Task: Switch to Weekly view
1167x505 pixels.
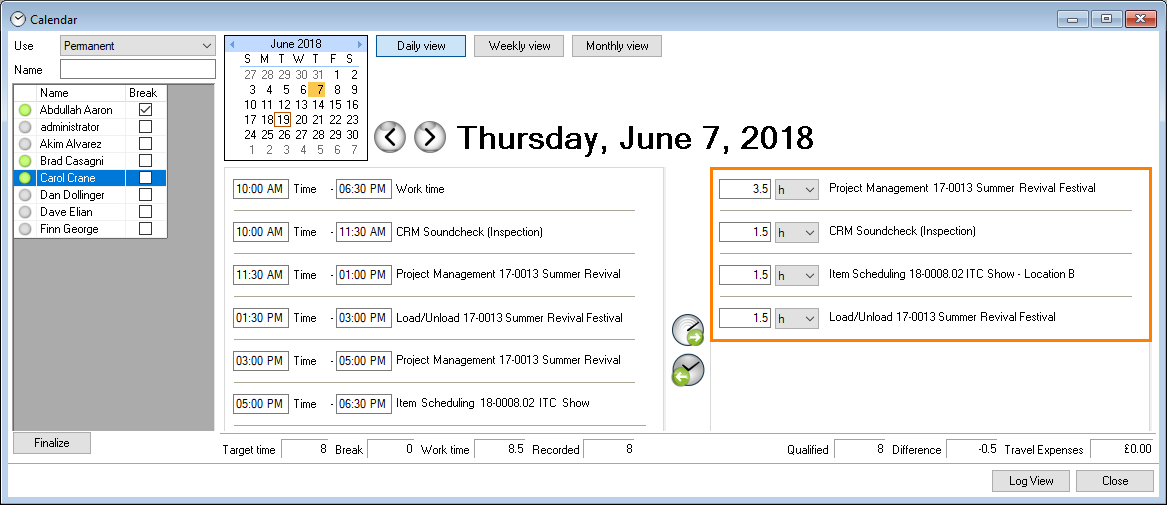Action: [519, 46]
